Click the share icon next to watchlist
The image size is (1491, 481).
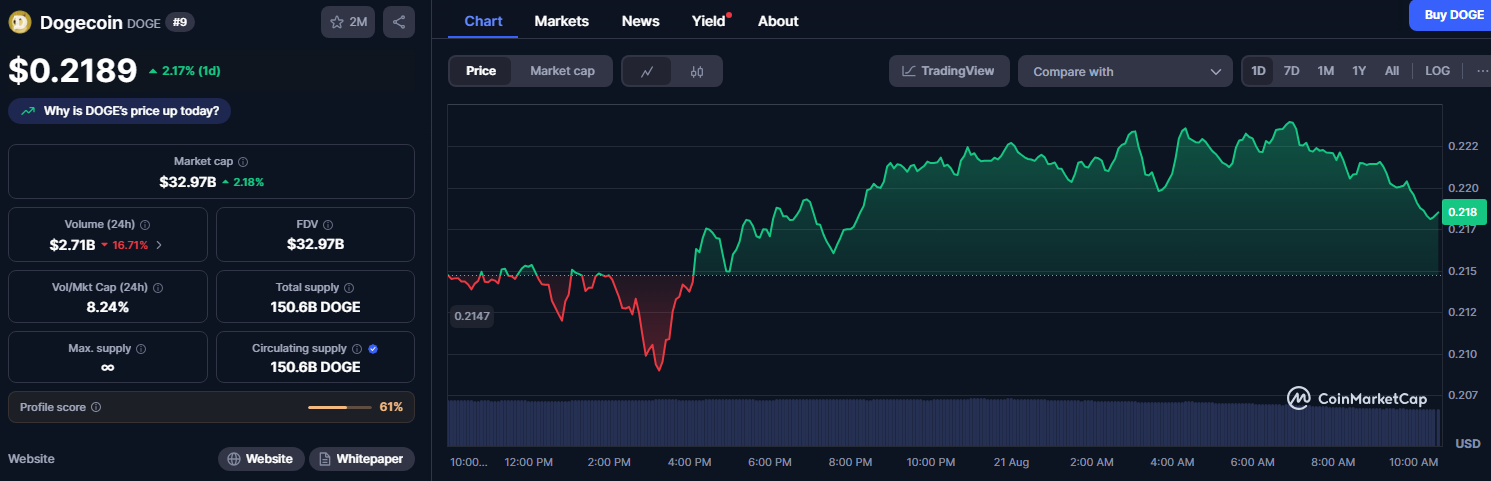(398, 22)
